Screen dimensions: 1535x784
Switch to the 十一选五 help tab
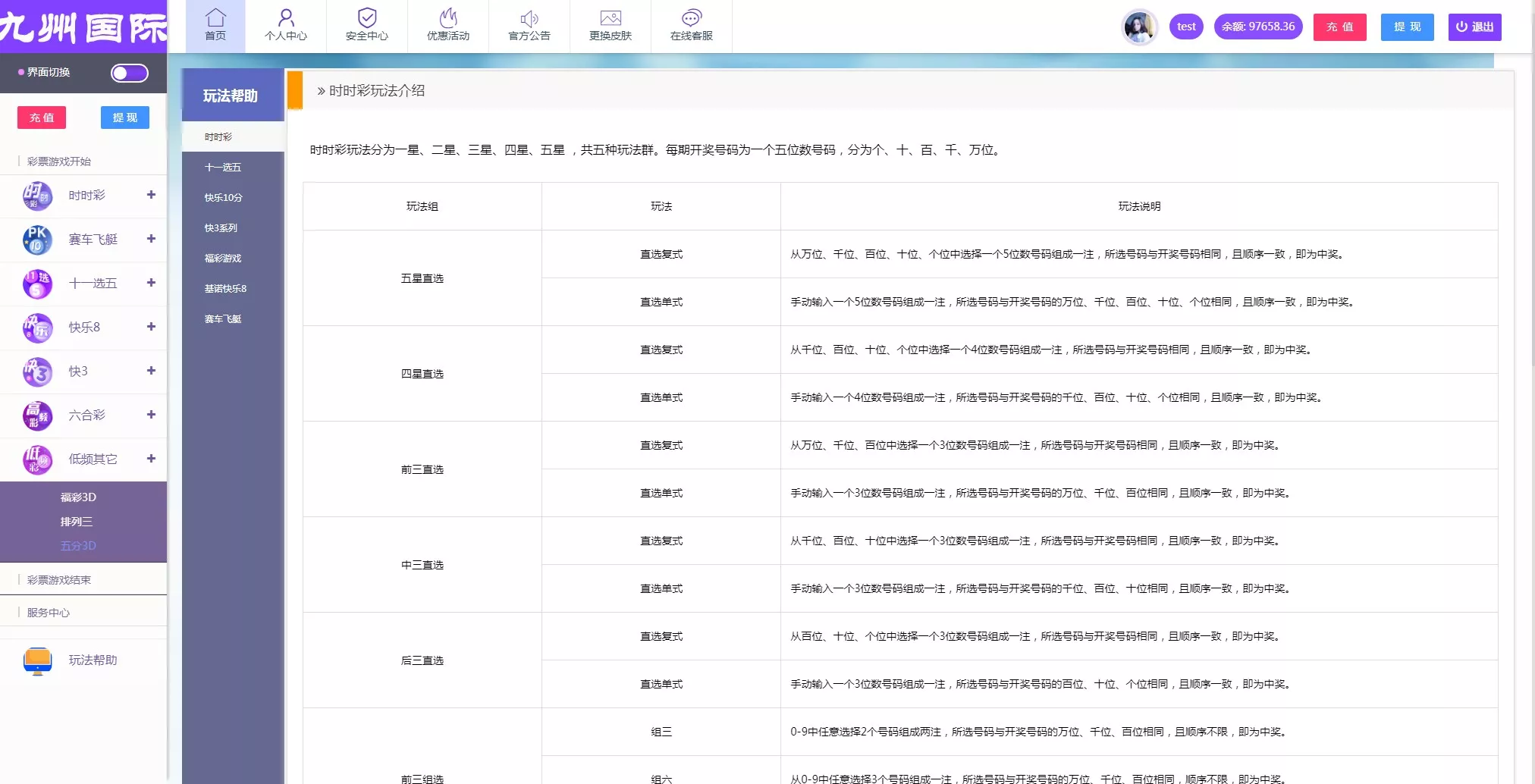[x=222, y=167]
